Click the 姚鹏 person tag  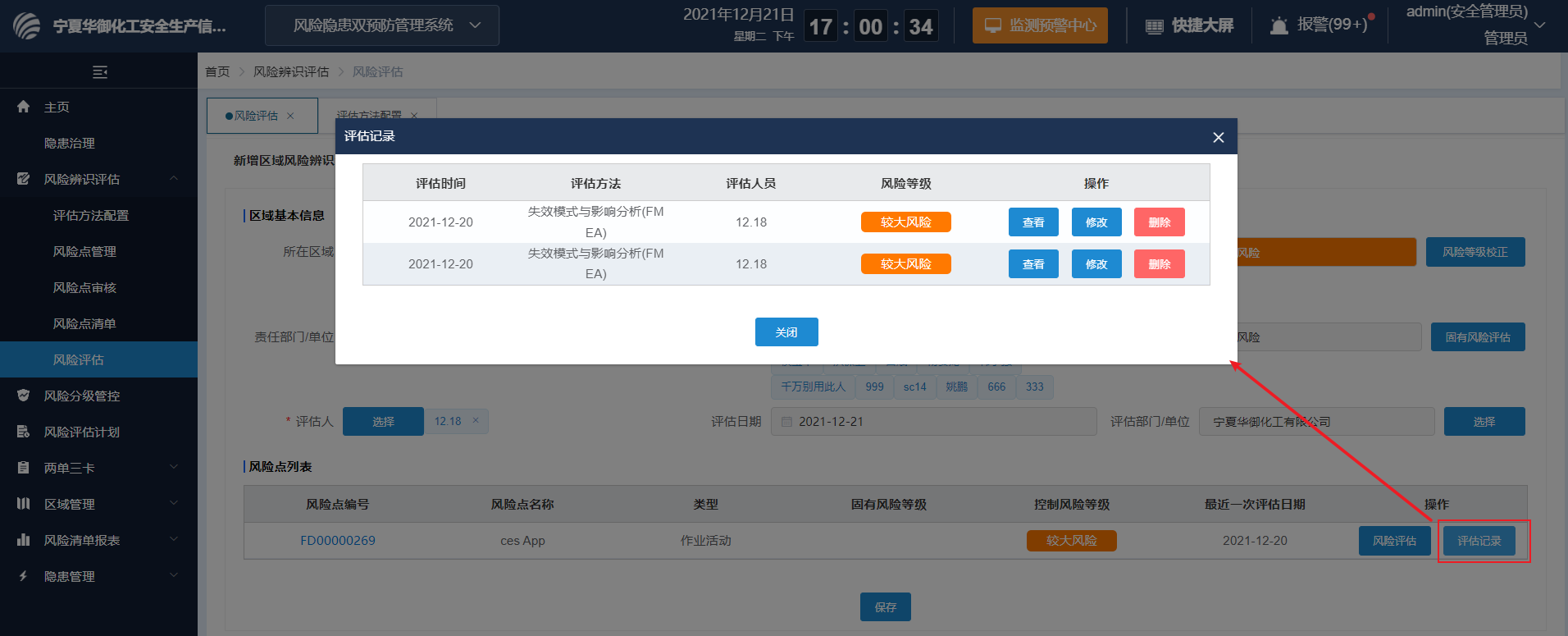coord(957,387)
